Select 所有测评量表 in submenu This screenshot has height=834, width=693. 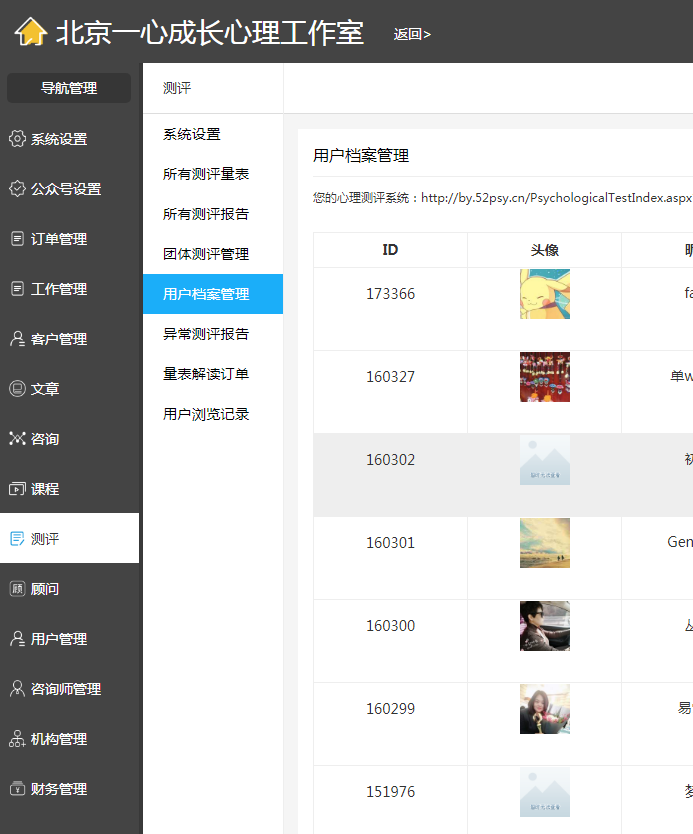tap(206, 174)
